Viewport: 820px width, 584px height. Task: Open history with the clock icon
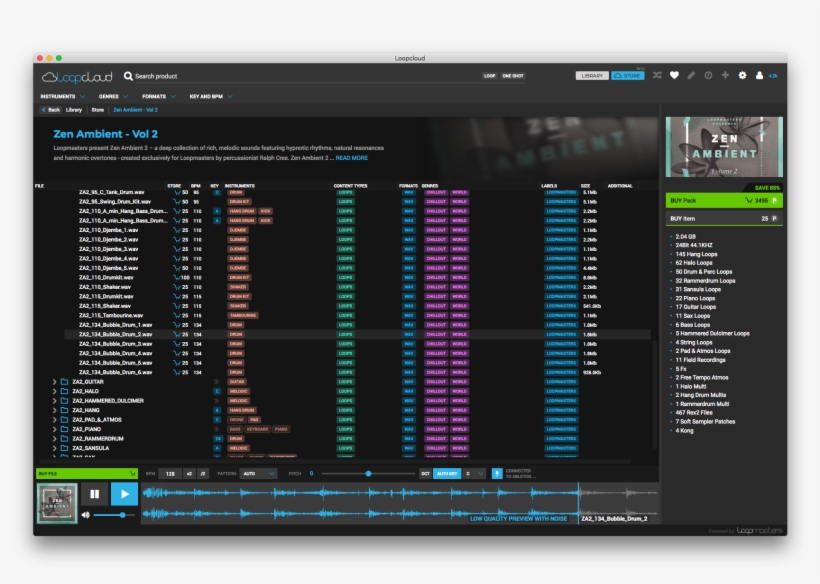pyautogui.click(x=708, y=75)
